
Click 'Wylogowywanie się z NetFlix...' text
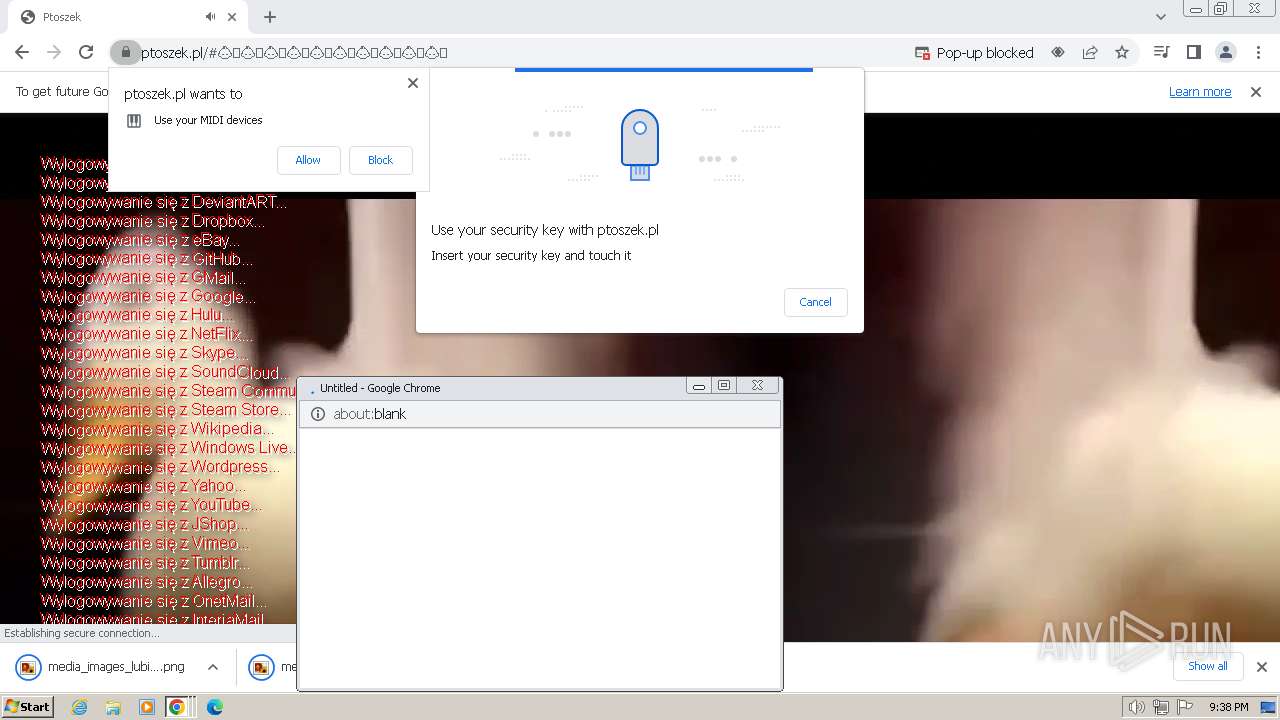coord(147,334)
